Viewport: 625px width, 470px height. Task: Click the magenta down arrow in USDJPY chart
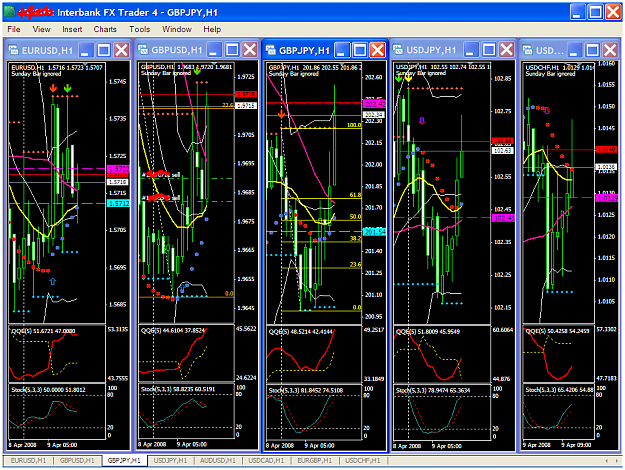click(x=422, y=120)
